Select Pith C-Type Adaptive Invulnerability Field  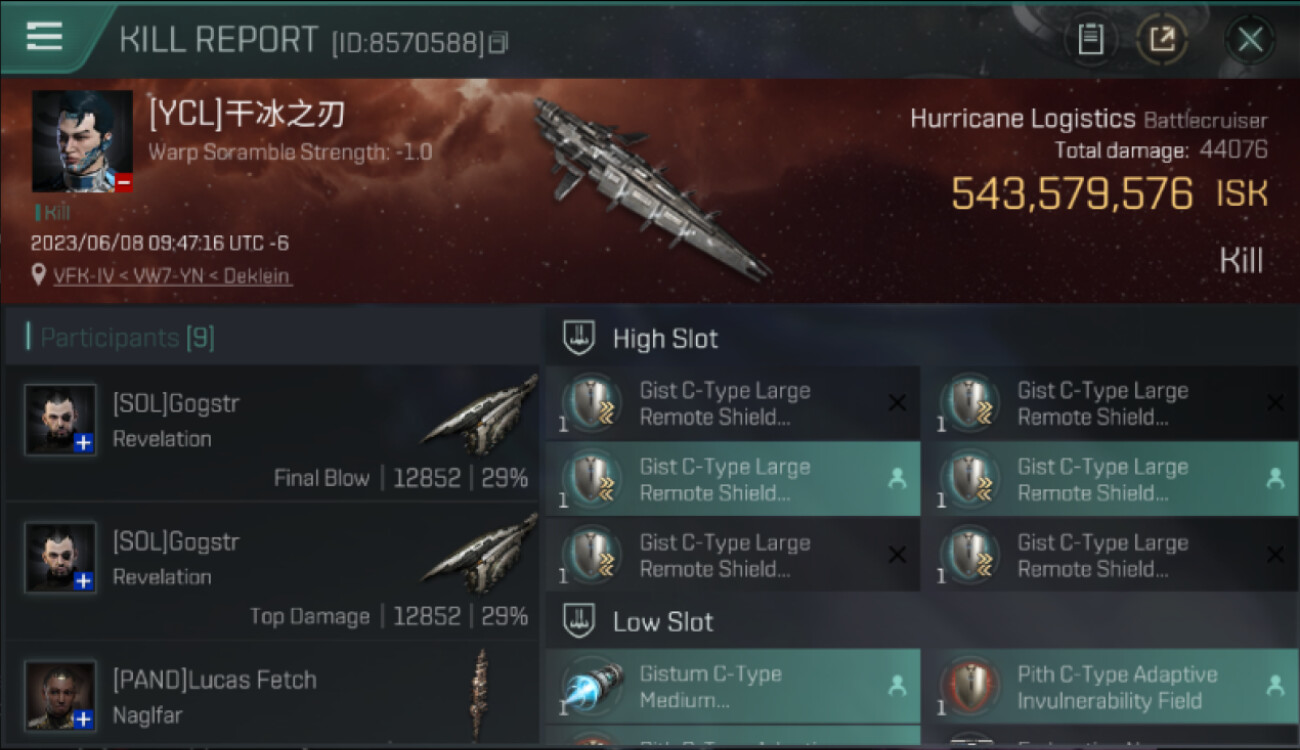[1109, 687]
